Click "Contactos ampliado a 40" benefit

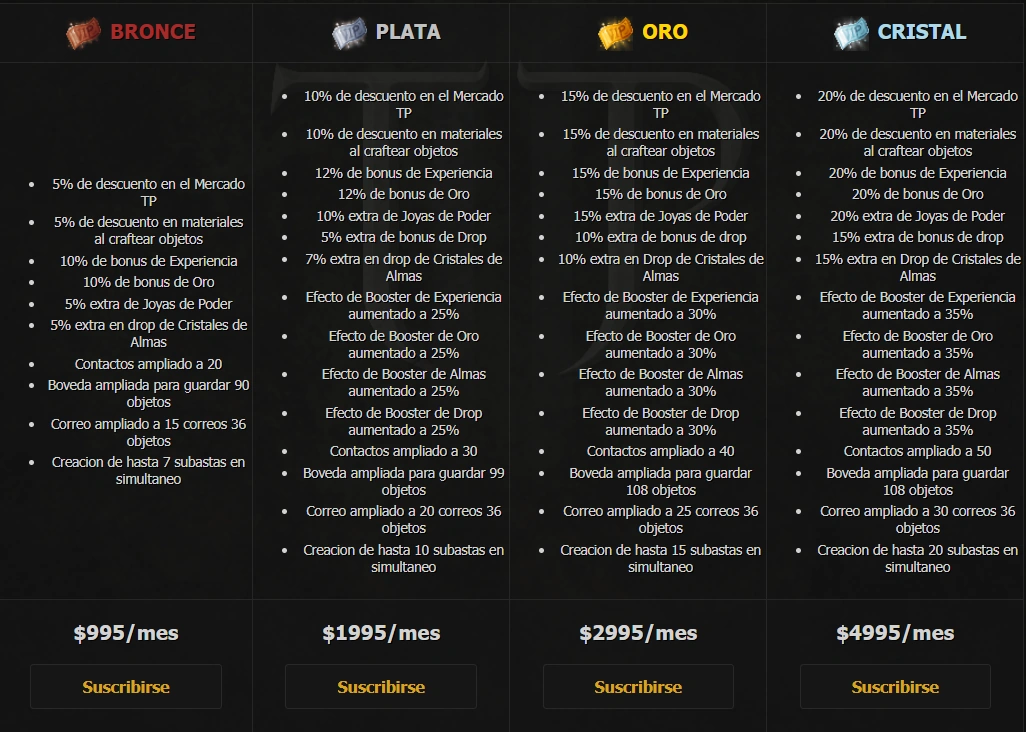[x=660, y=451]
